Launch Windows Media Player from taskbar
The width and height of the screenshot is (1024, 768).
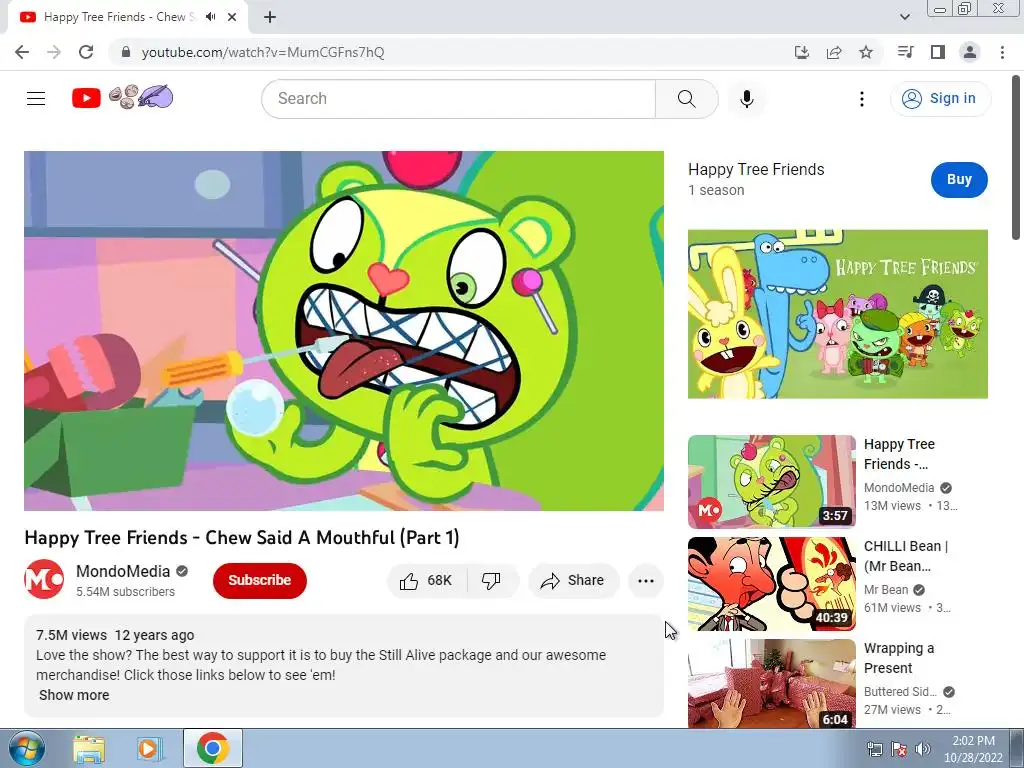149,748
